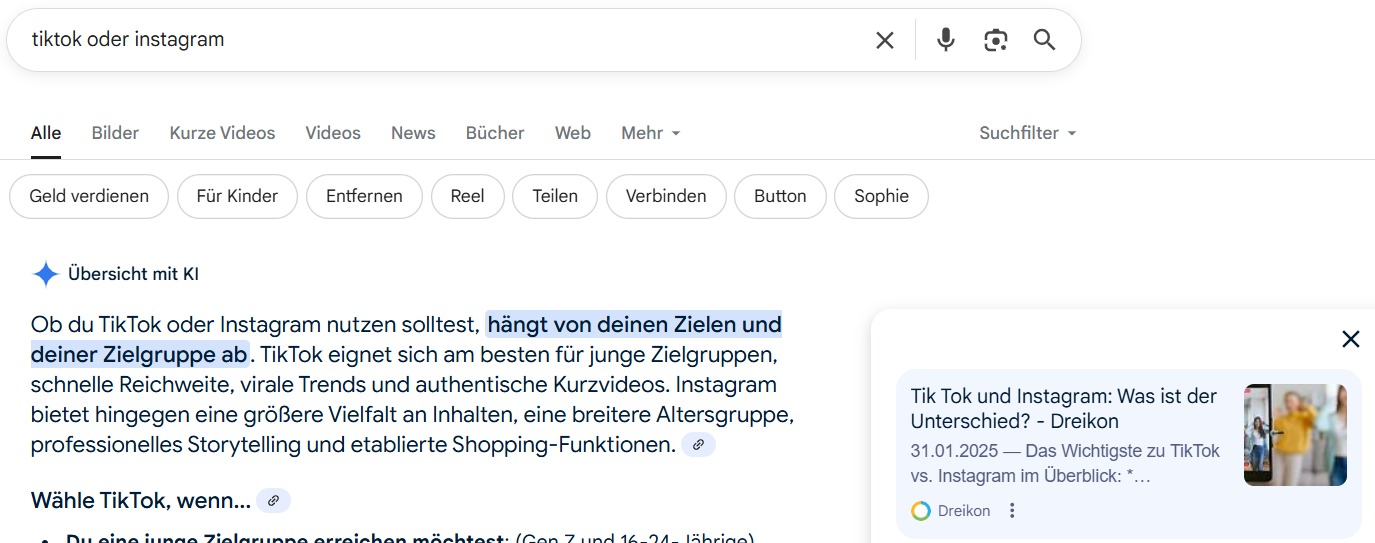Start voice search with the microphone icon

[946, 40]
